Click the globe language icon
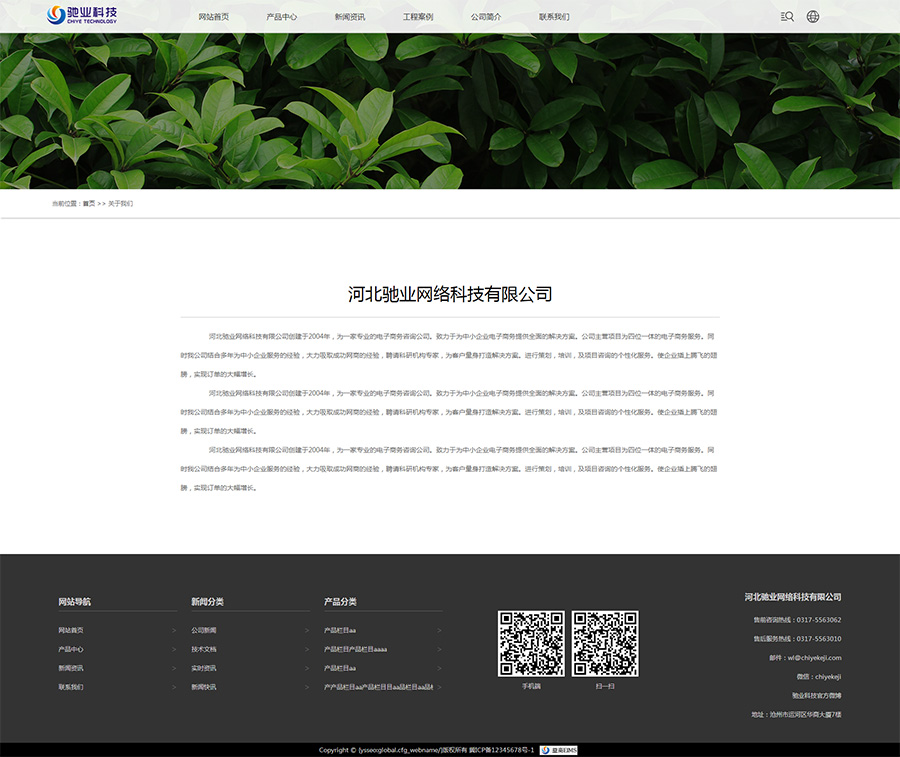 pos(813,17)
